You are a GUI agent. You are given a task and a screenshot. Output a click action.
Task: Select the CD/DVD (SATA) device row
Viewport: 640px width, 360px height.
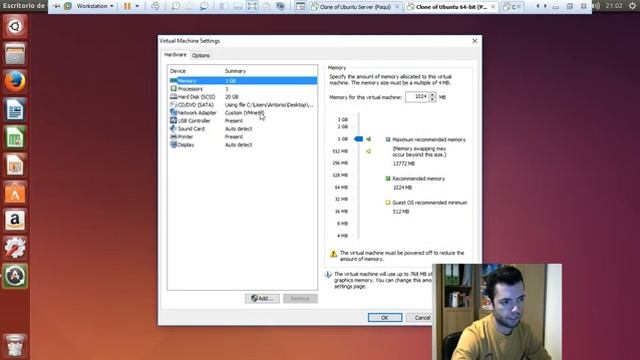pos(243,105)
